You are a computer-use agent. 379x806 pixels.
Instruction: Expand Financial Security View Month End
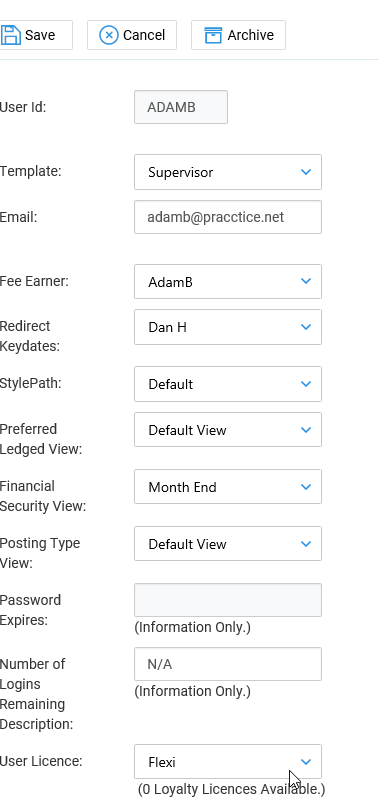coord(228,487)
